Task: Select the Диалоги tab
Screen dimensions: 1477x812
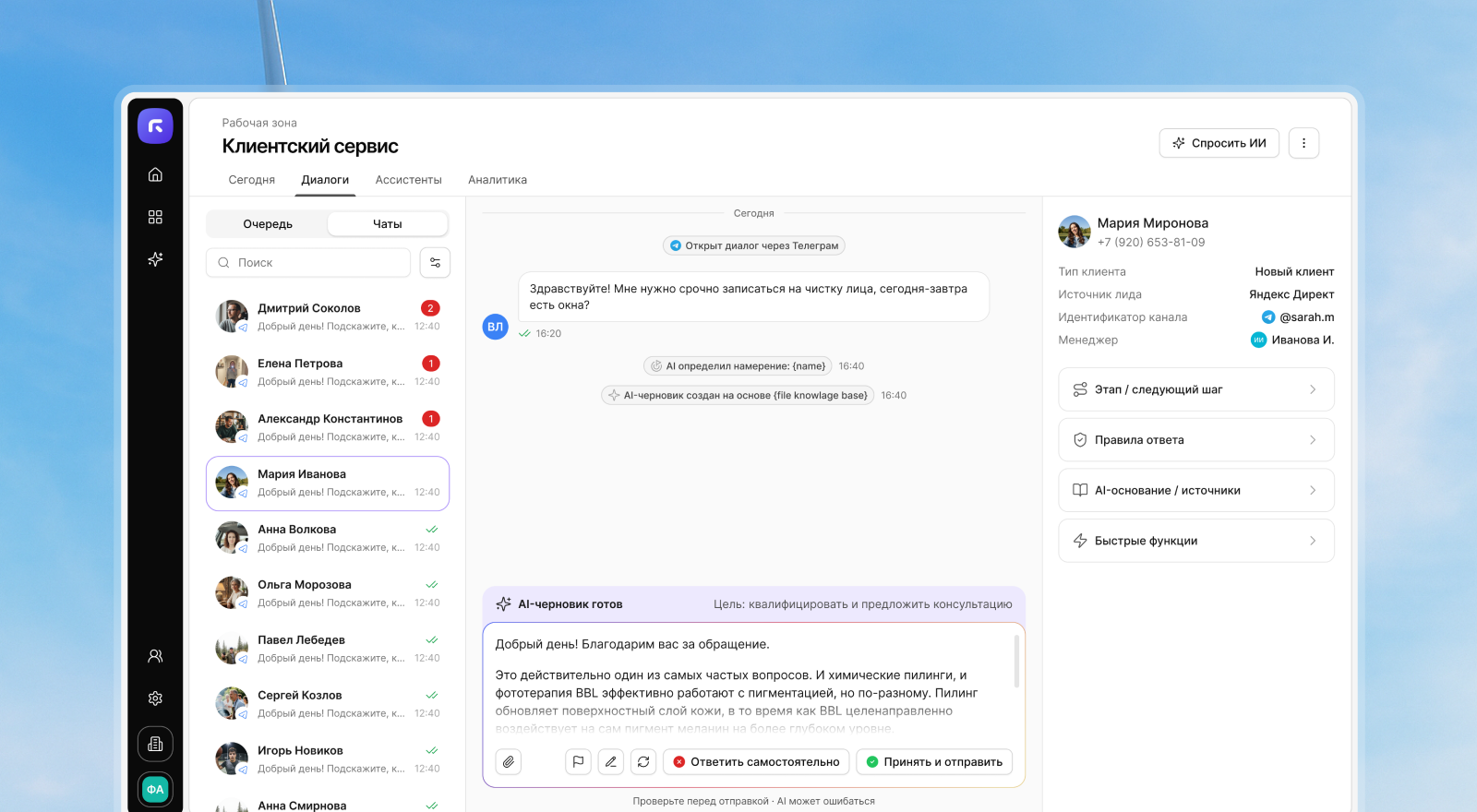Action: point(325,180)
